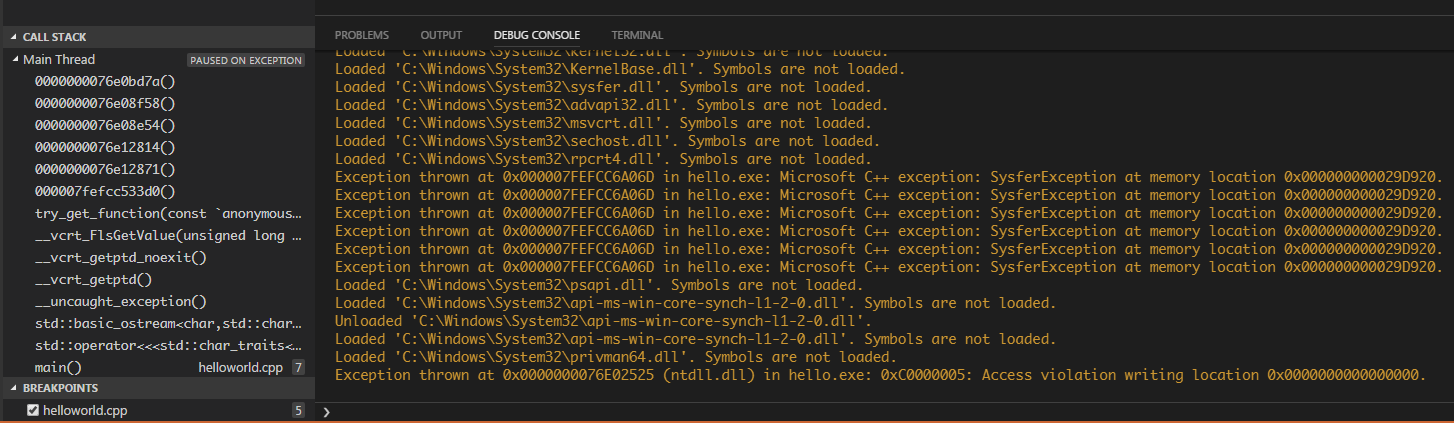This screenshot has width=1454, height=423.
Task: Click the debug console input prompt
Action: click(x=880, y=411)
